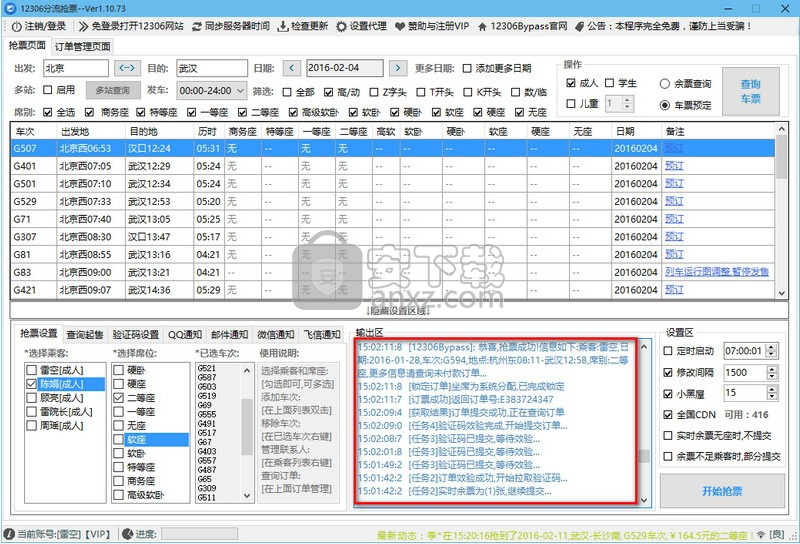Click the 12306 app title icon
800x544 pixels.
click(x=11, y=8)
